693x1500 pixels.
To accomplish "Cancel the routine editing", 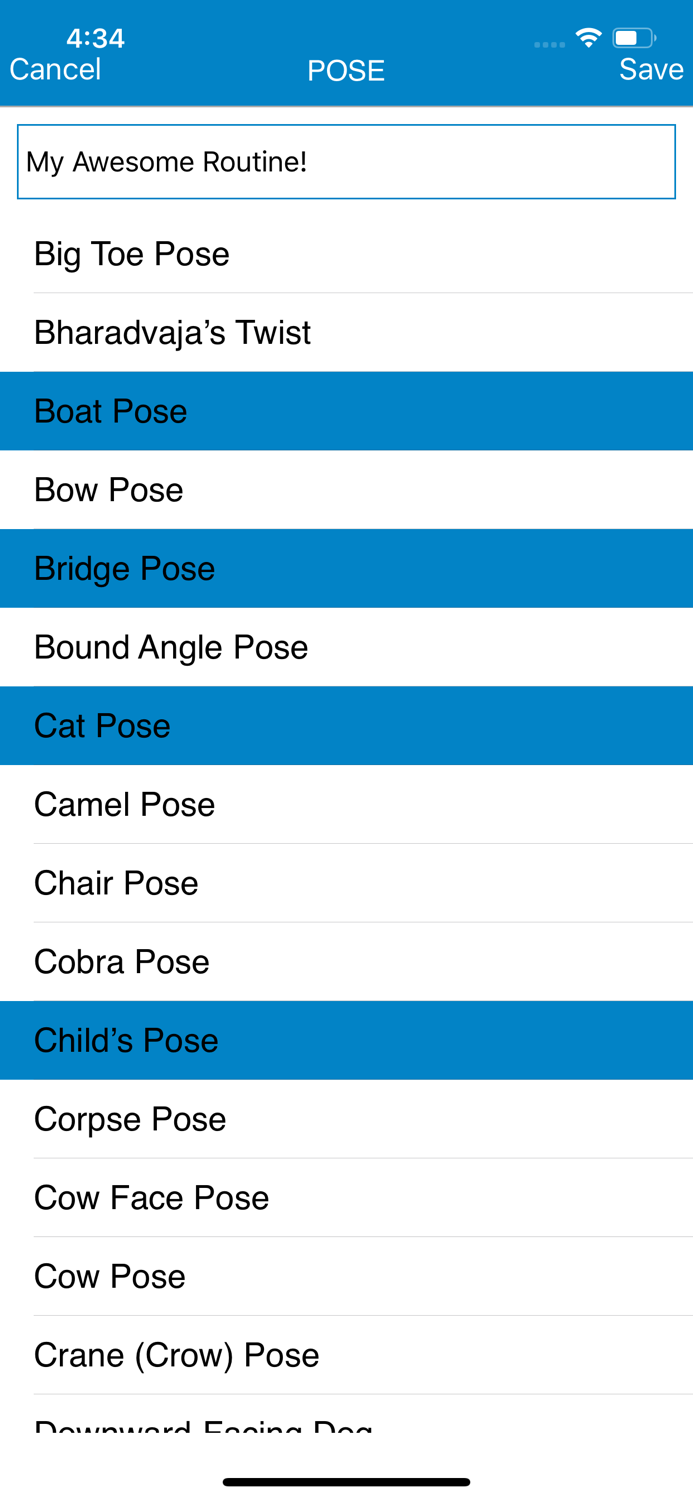I will coord(55,70).
